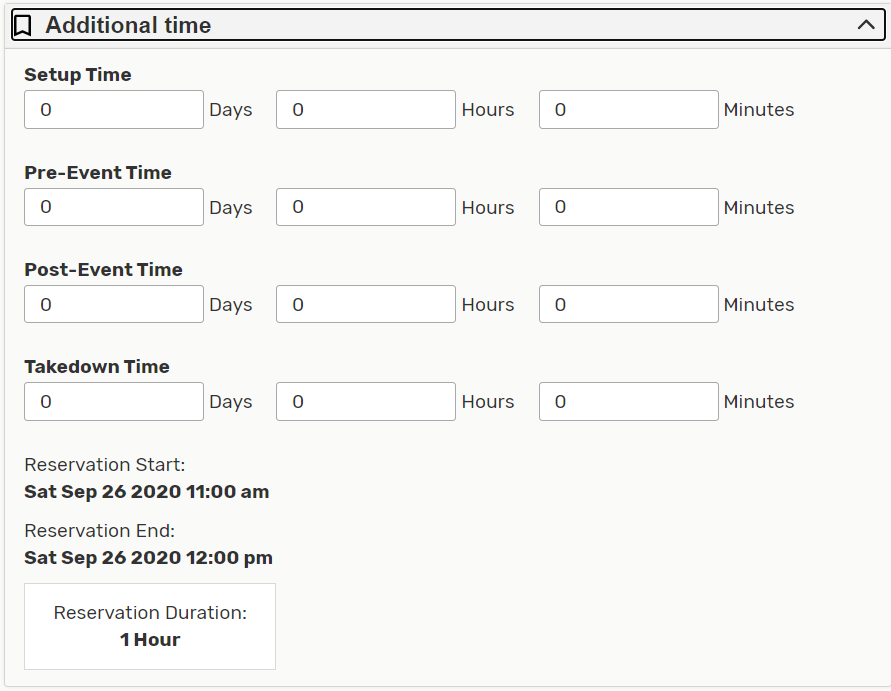This screenshot has width=891, height=691.
Task: Click into Post-Event Time Minutes box
Action: tap(628, 304)
